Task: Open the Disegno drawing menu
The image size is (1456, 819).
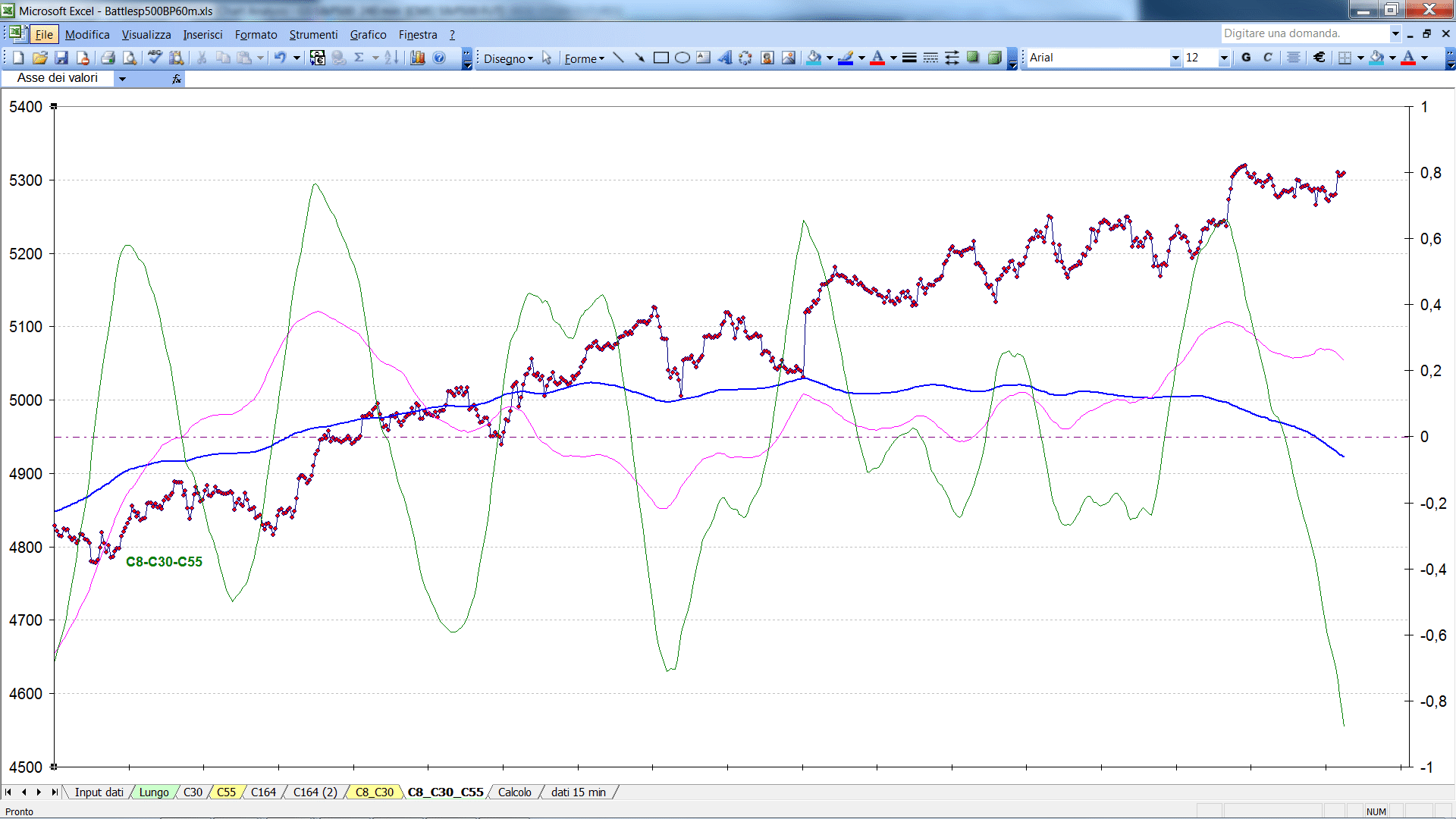Action: (508, 58)
